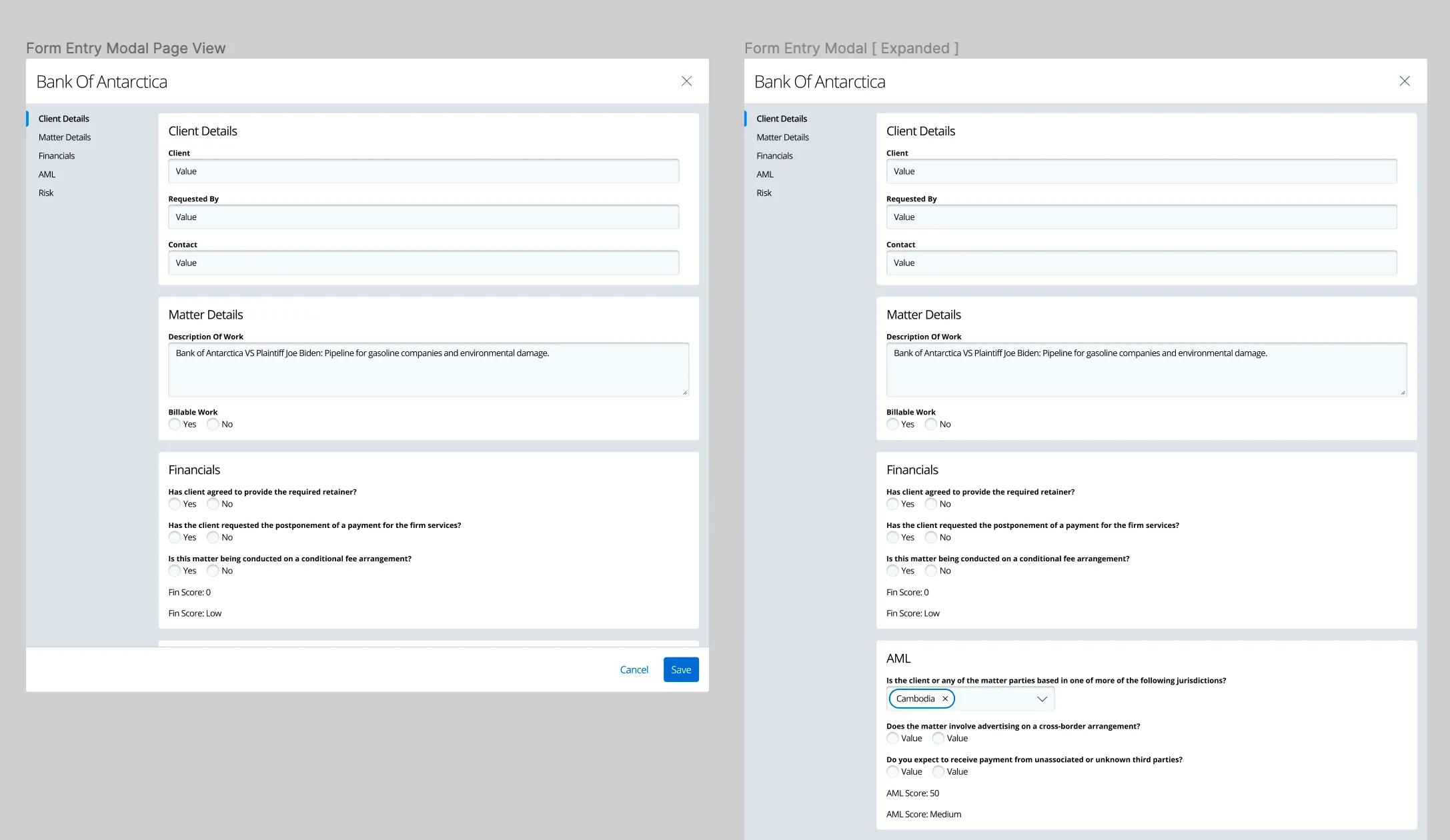Viewport: 1450px width, 840px height.
Task: Select AML in Expanded modal sidebar
Action: (x=765, y=175)
